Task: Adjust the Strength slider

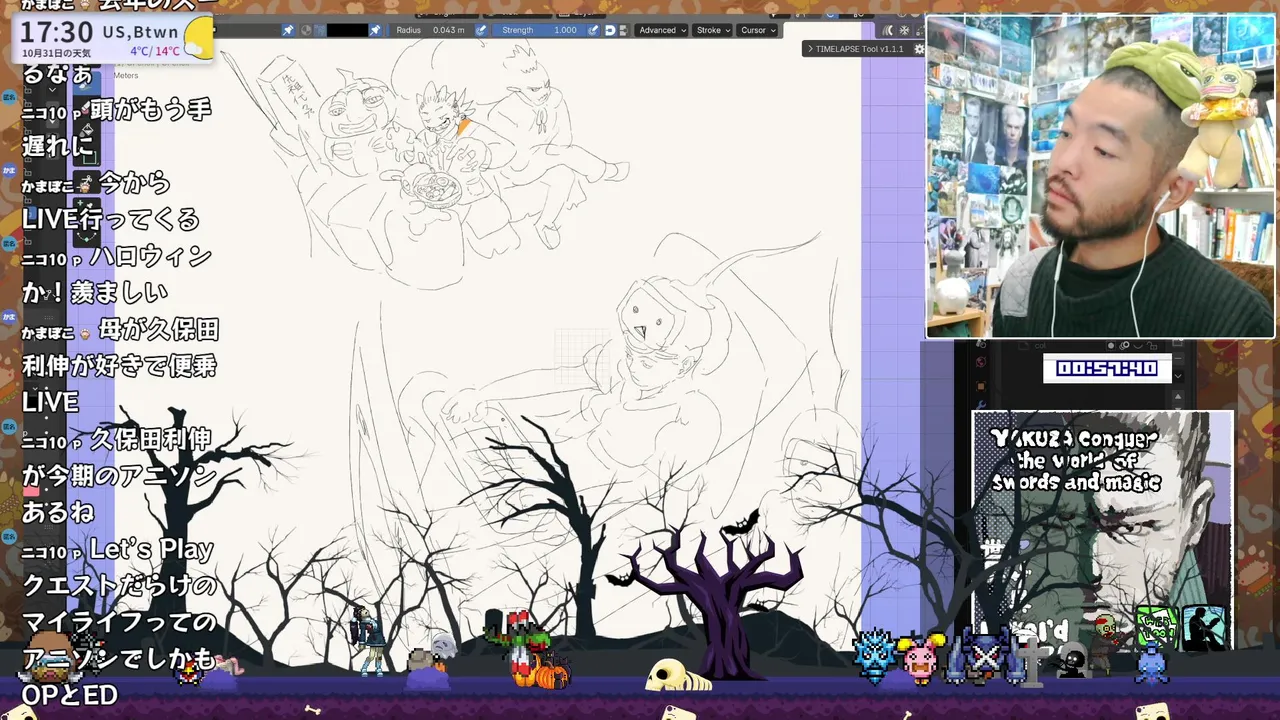Action: (x=539, y=30)
